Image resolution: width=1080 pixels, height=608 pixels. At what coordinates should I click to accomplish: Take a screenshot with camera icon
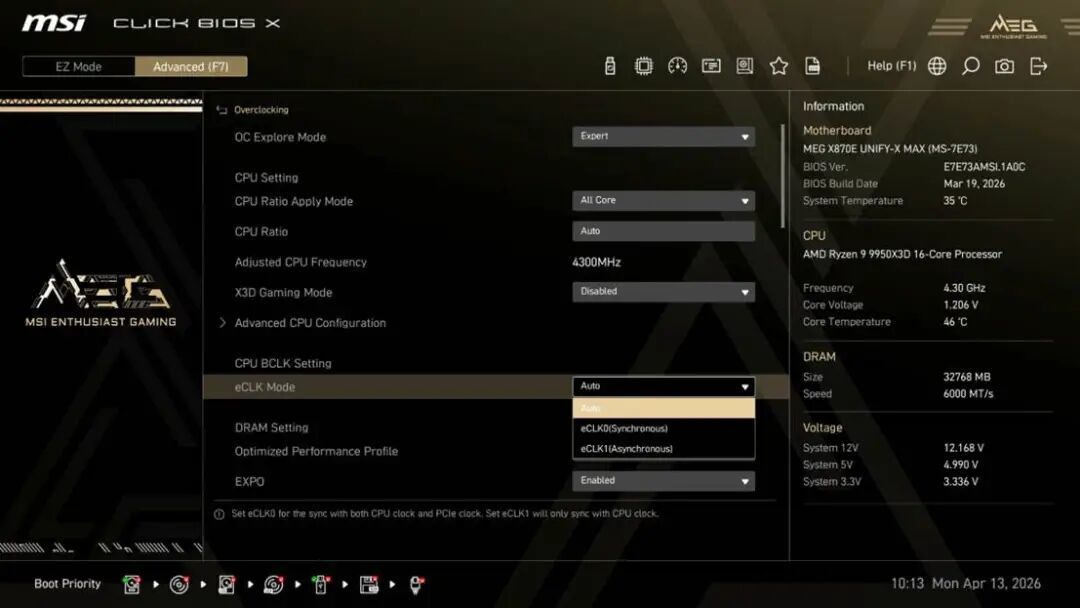pos(1004,66)
